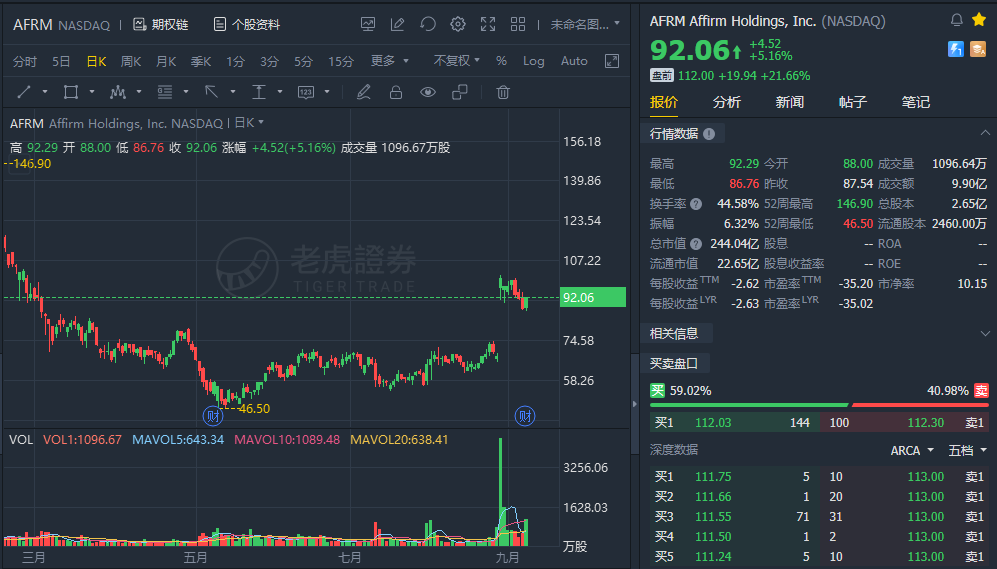Viewport: 997px width, 569px height.
Task: Open the ARCA exchange dropdown
Action: point(912,450)
